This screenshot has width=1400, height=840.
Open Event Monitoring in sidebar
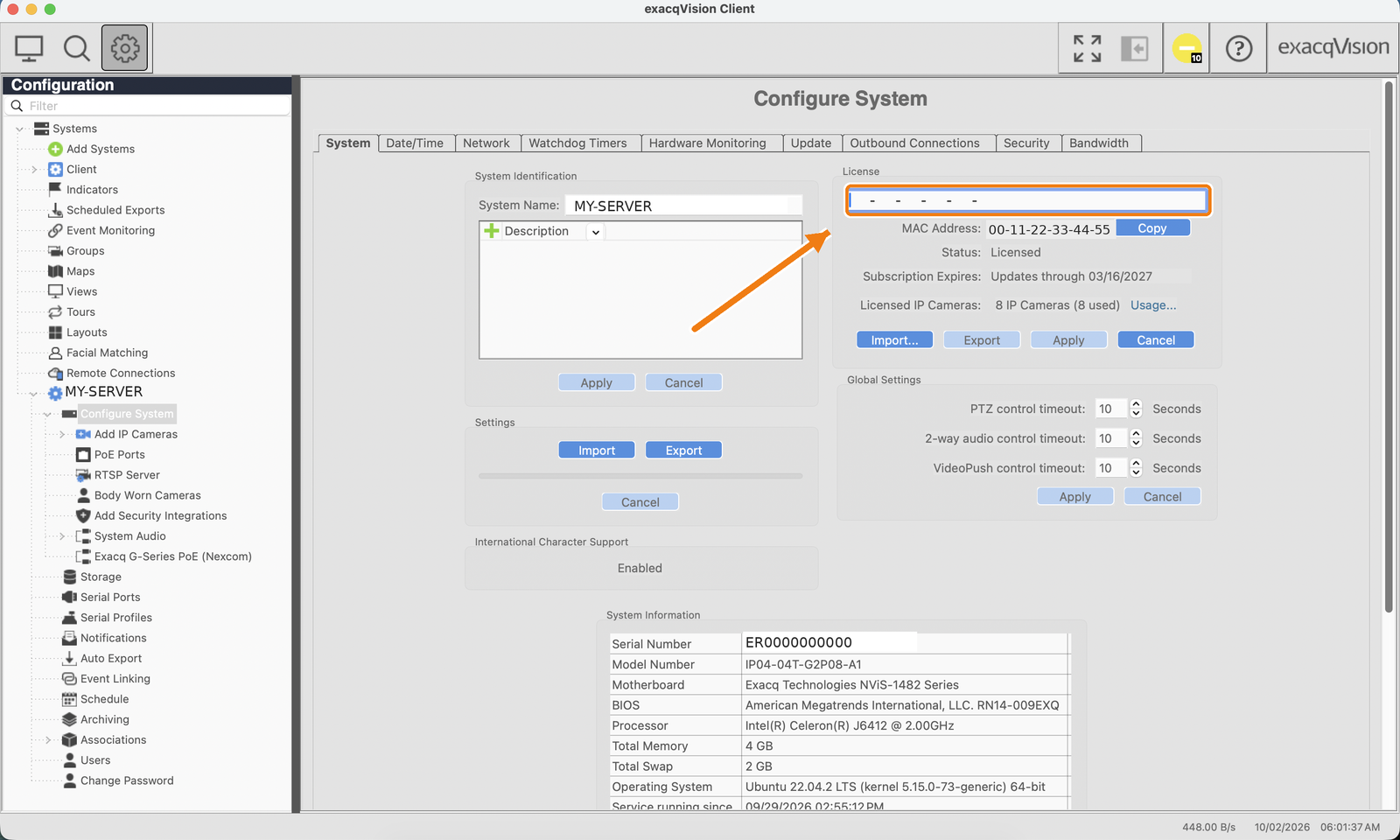110,230
